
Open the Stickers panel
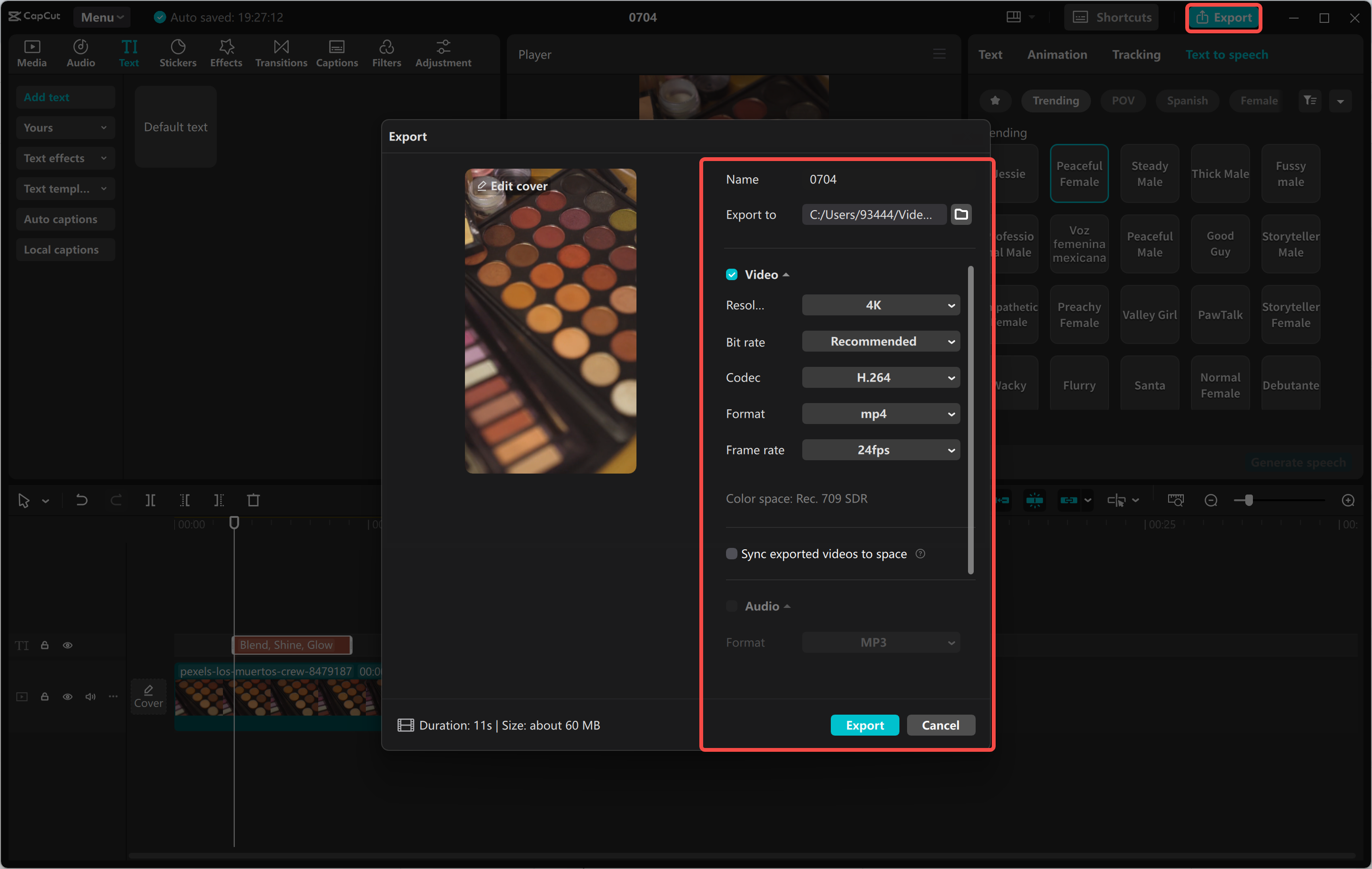tap(178, 53)
